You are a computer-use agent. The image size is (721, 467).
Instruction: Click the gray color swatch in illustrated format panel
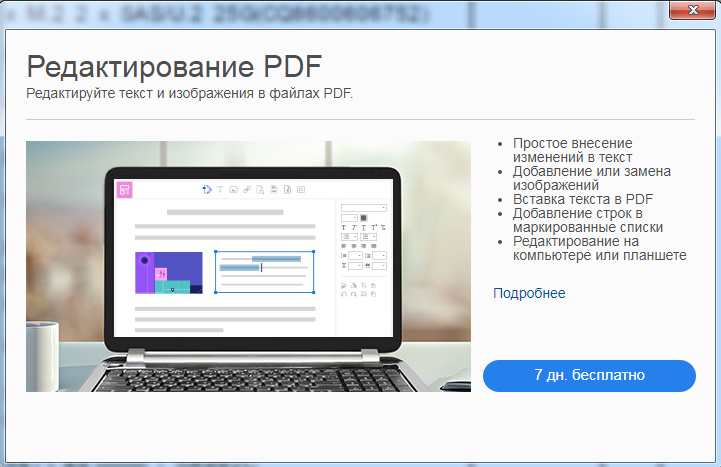[365, 218]
